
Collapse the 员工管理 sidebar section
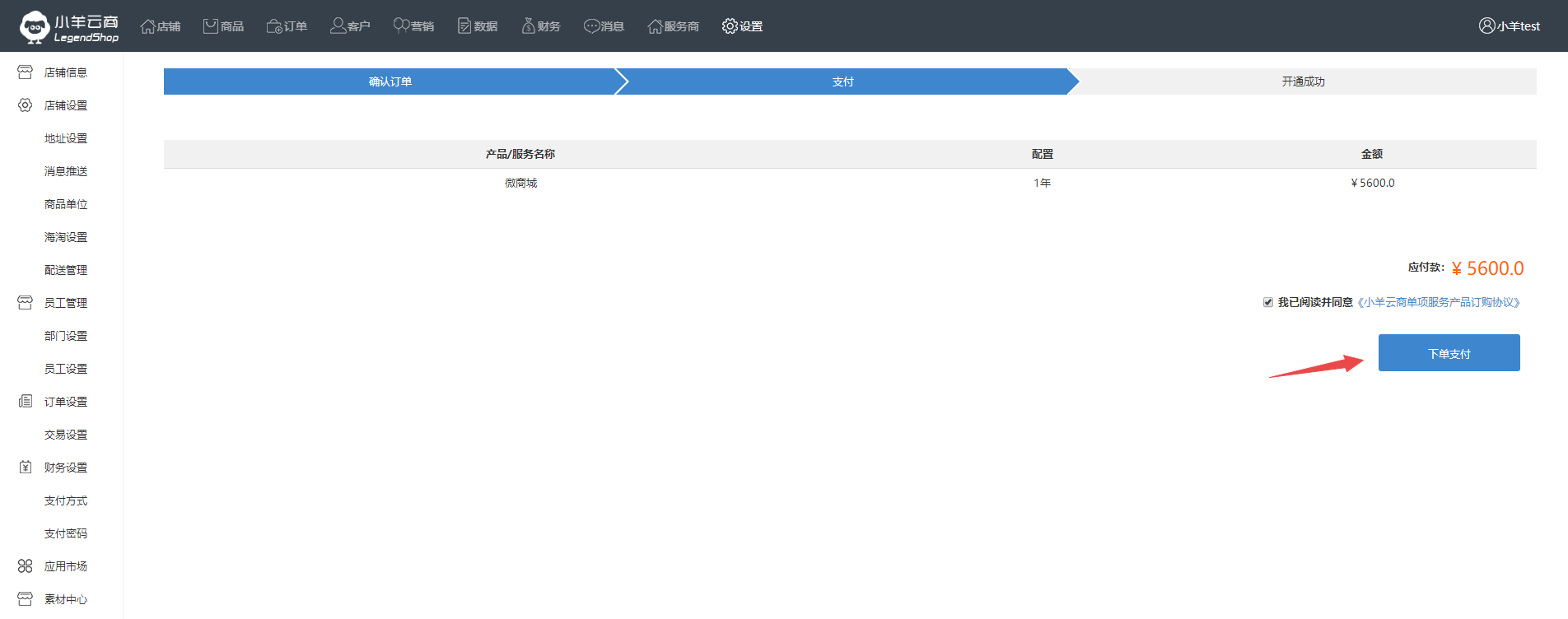pyautogui.click(x=65, y=303)
